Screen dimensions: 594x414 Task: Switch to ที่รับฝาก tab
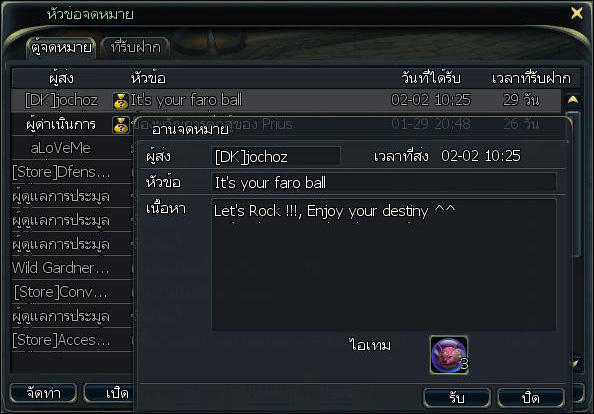(x=135, y=48)
